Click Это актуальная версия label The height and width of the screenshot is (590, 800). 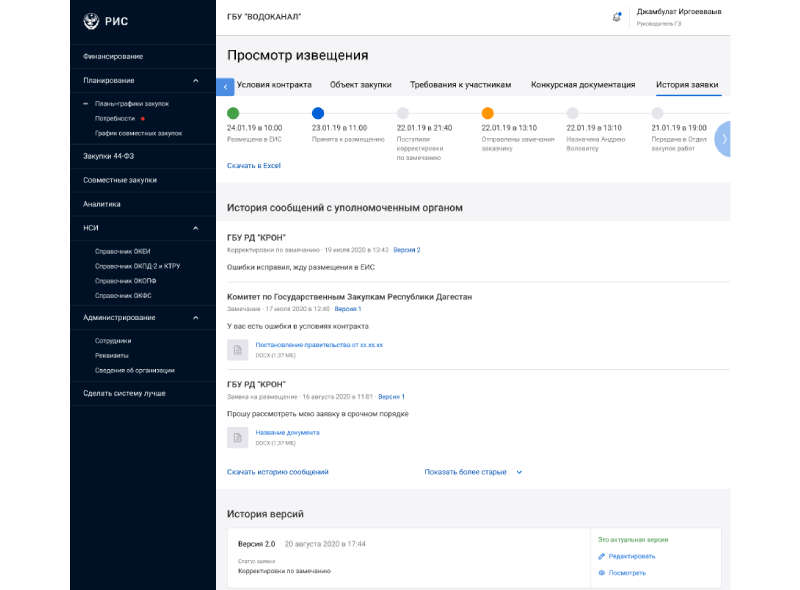click(x=633, y=540)
